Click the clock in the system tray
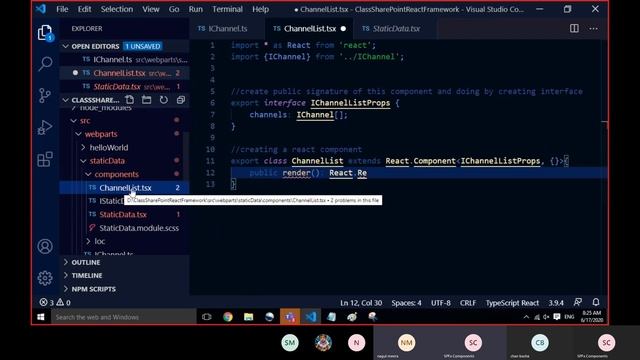 pyautogui.click(x=591, y=317)
